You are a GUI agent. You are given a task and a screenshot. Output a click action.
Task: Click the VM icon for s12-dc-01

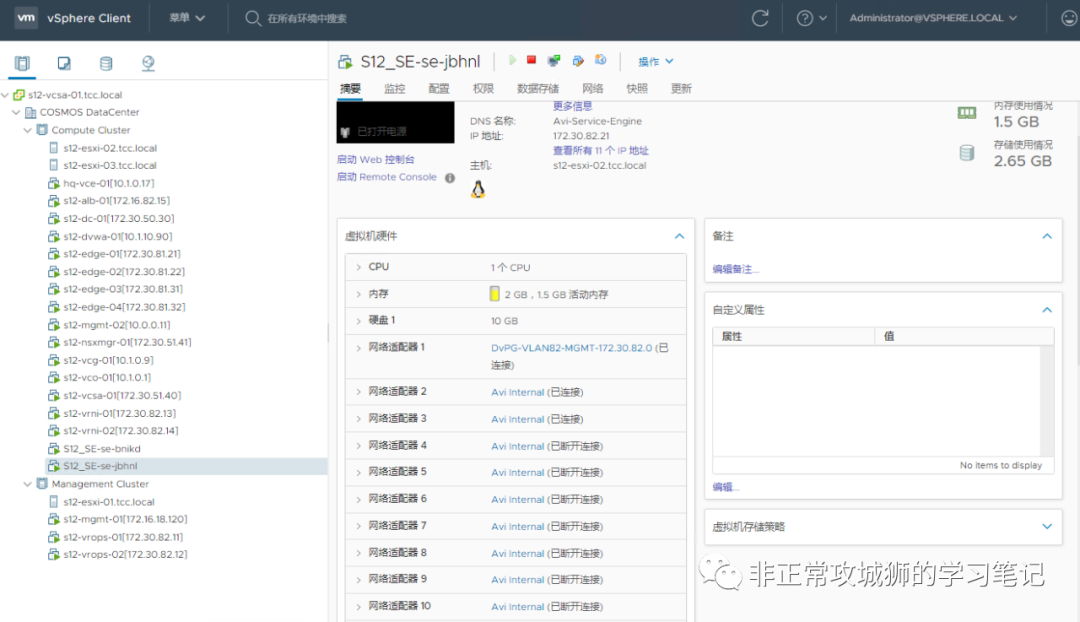pyautogui.click(x=54, y=218)
